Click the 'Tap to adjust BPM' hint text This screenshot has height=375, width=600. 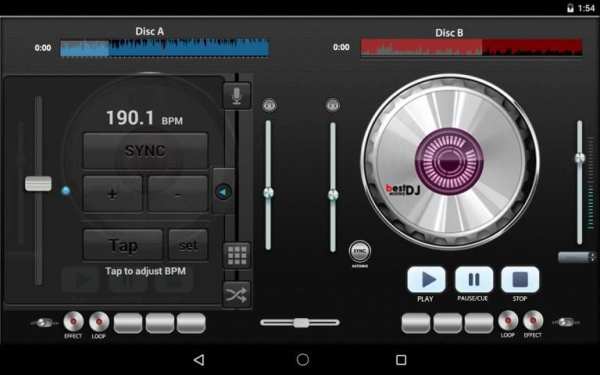click(145, 271)
